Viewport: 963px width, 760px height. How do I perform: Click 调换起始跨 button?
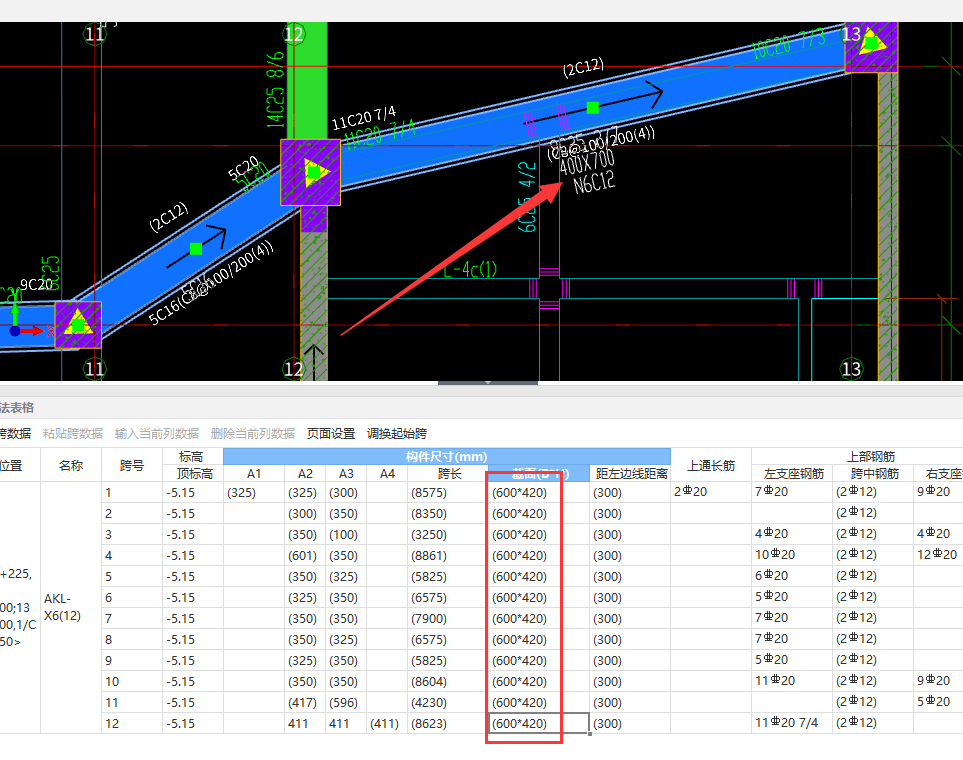click(397, 434)
